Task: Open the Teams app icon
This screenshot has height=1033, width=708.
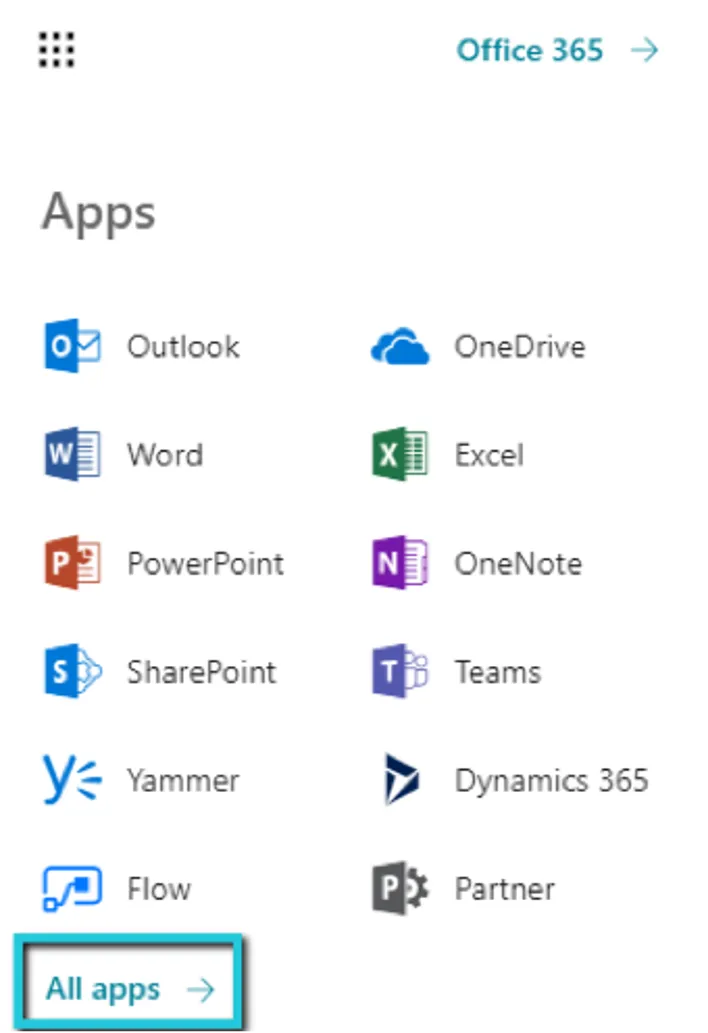Action: tap(400, 671)
